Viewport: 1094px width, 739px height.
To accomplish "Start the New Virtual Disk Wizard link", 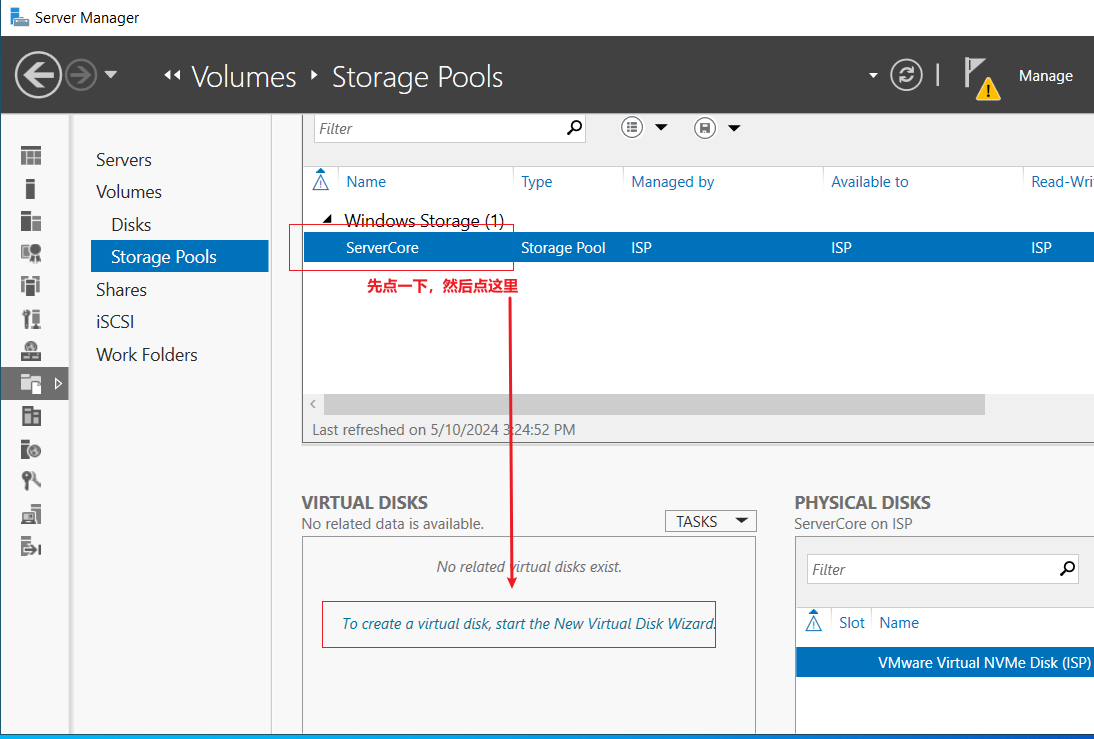I will click(x=529, y=624).
